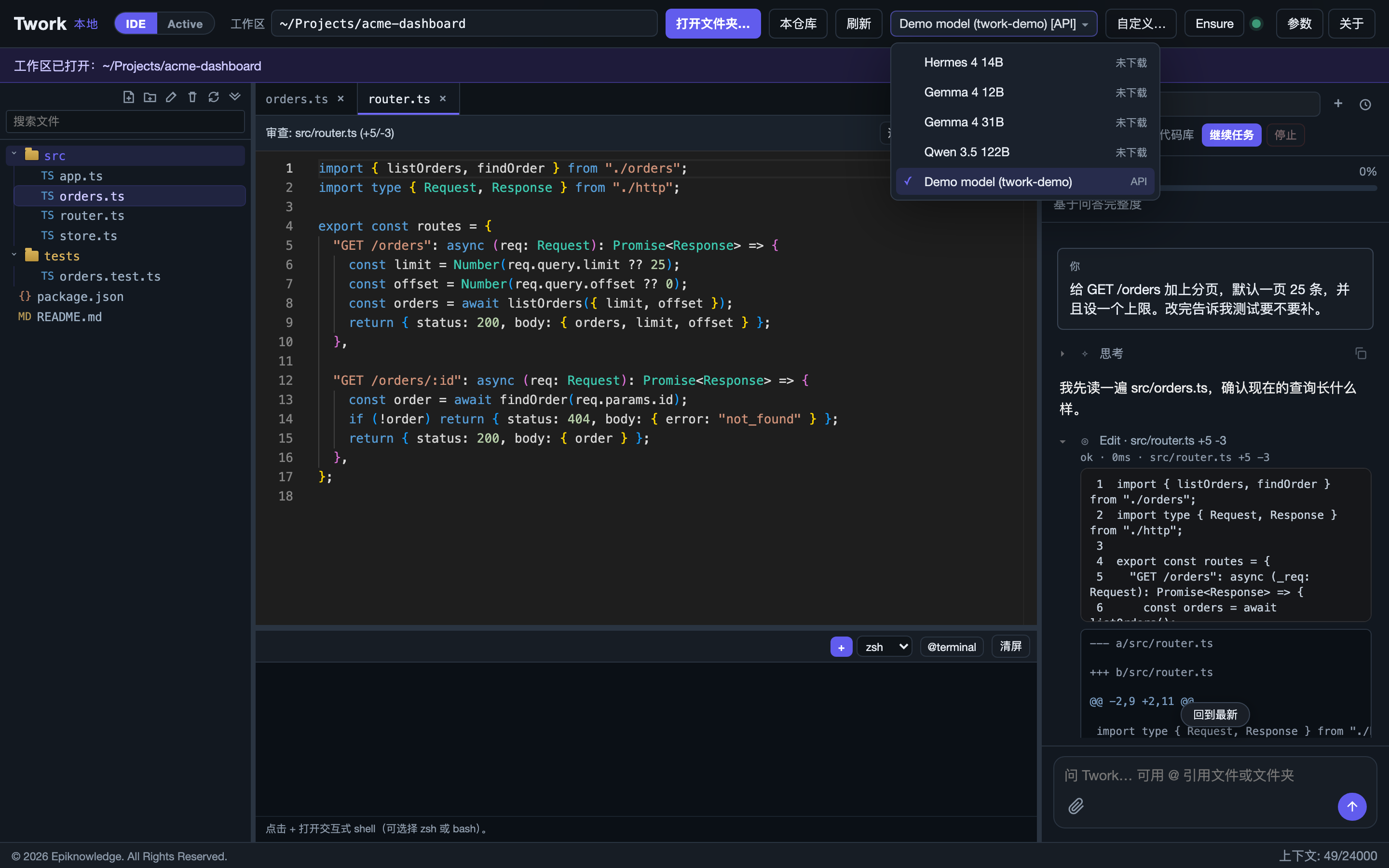1389x868 pixels.
Task: Delete selected file with trash icon
Action: pos(192,97)
